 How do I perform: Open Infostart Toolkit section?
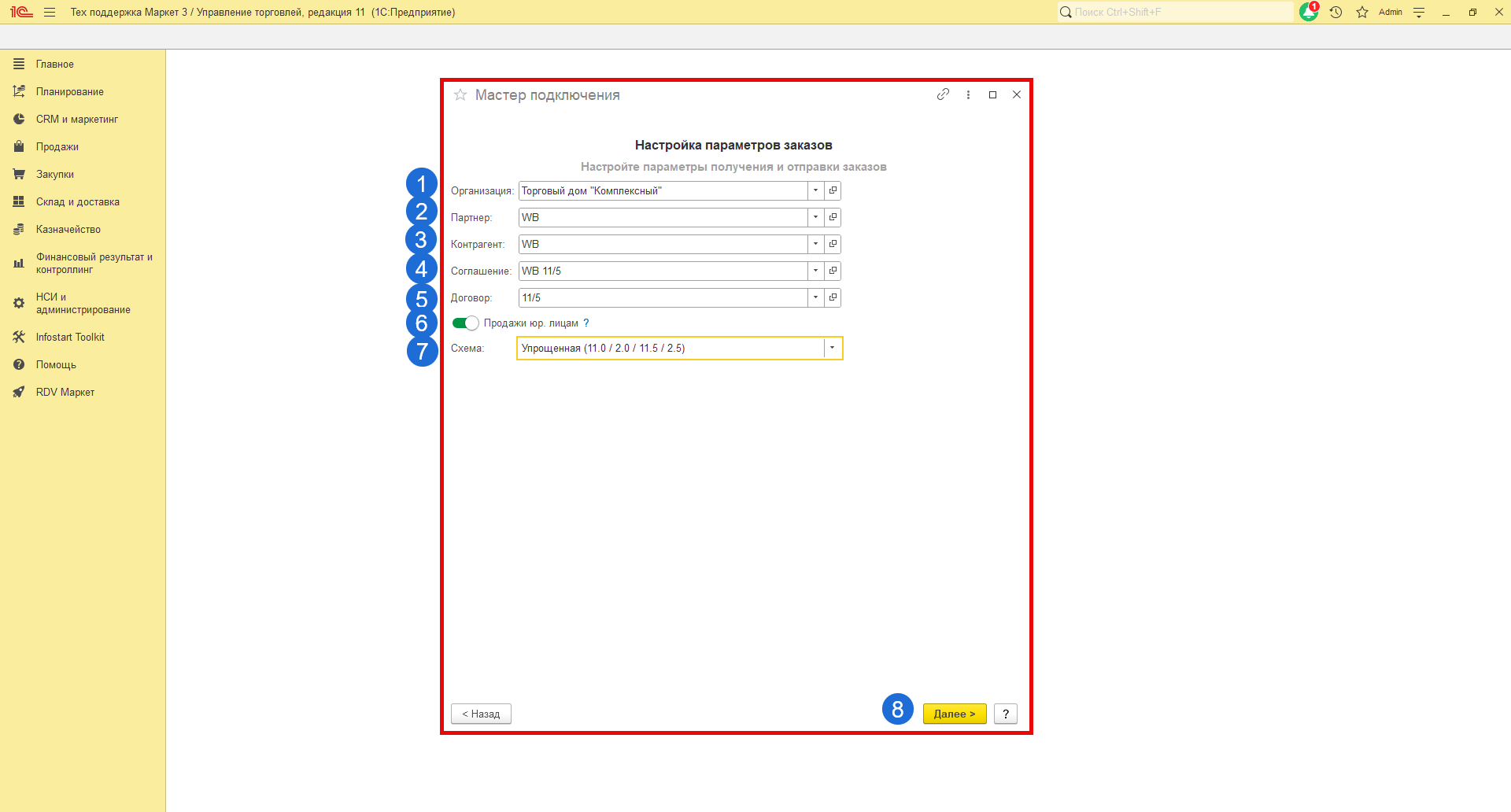tap(83, 337)
